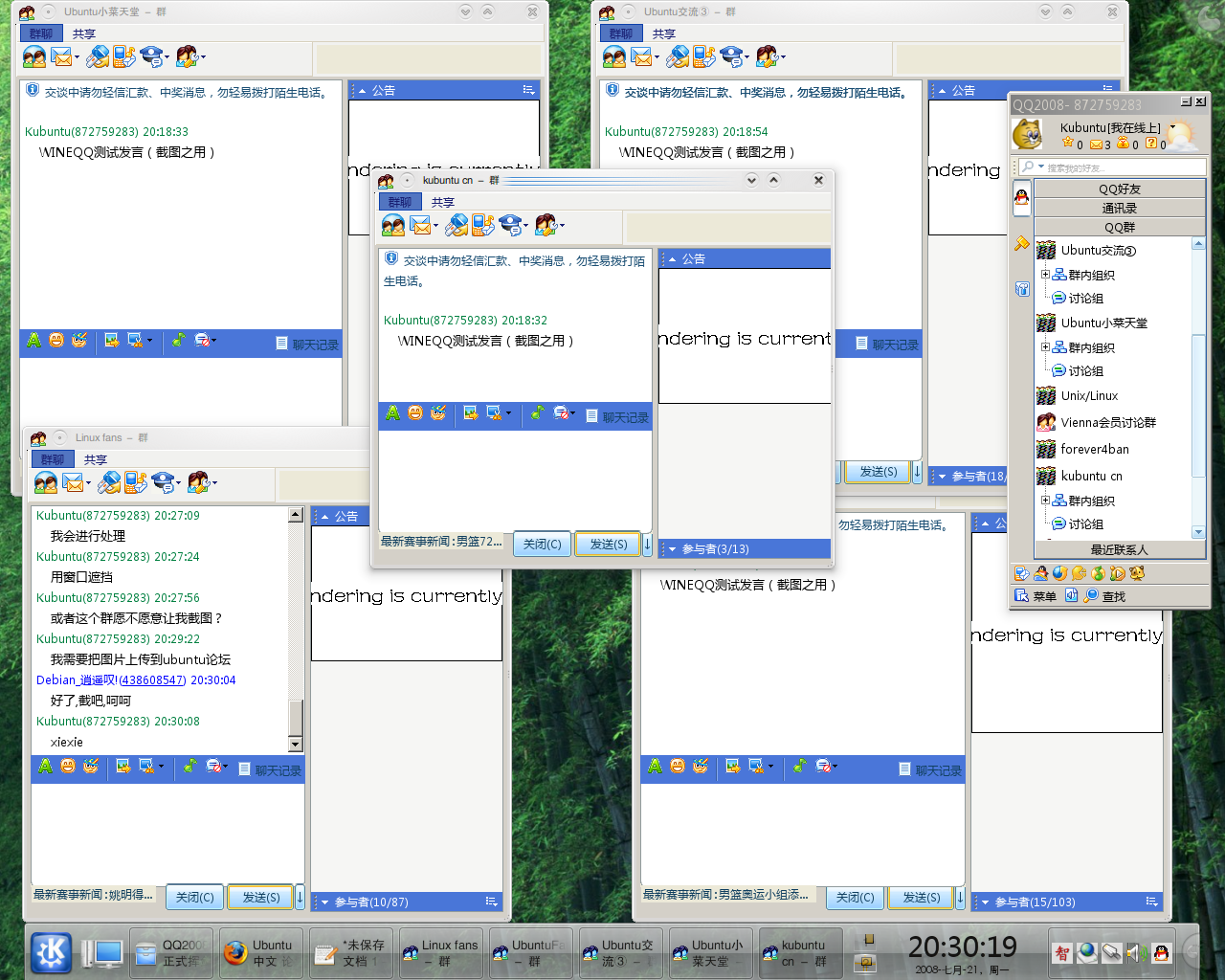Open send options arrow beside 发送(S) in kubuntu cn
Screen dimensions: 1225x980
[647, 544]
